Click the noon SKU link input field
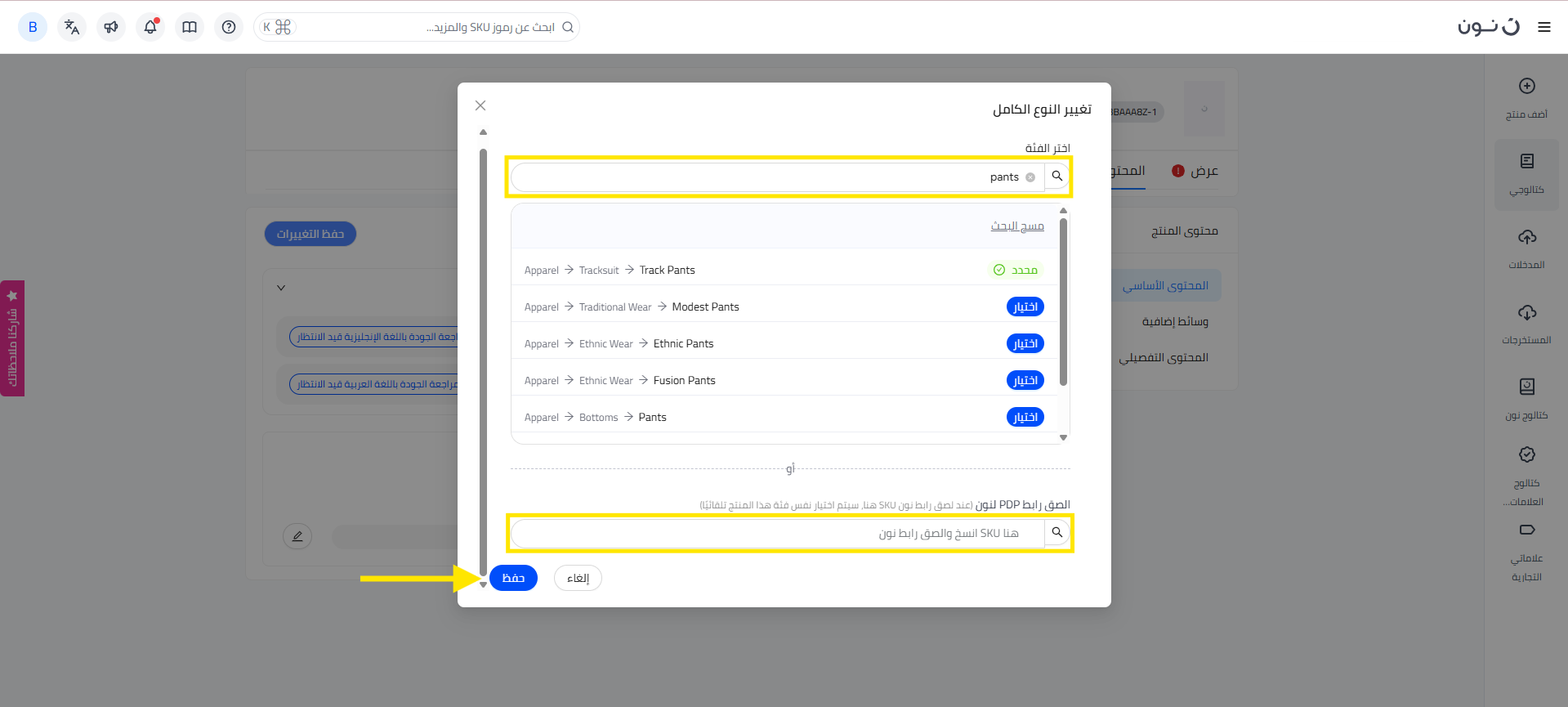Screen dimensions: 1568x707 click(x=776, y=533)
